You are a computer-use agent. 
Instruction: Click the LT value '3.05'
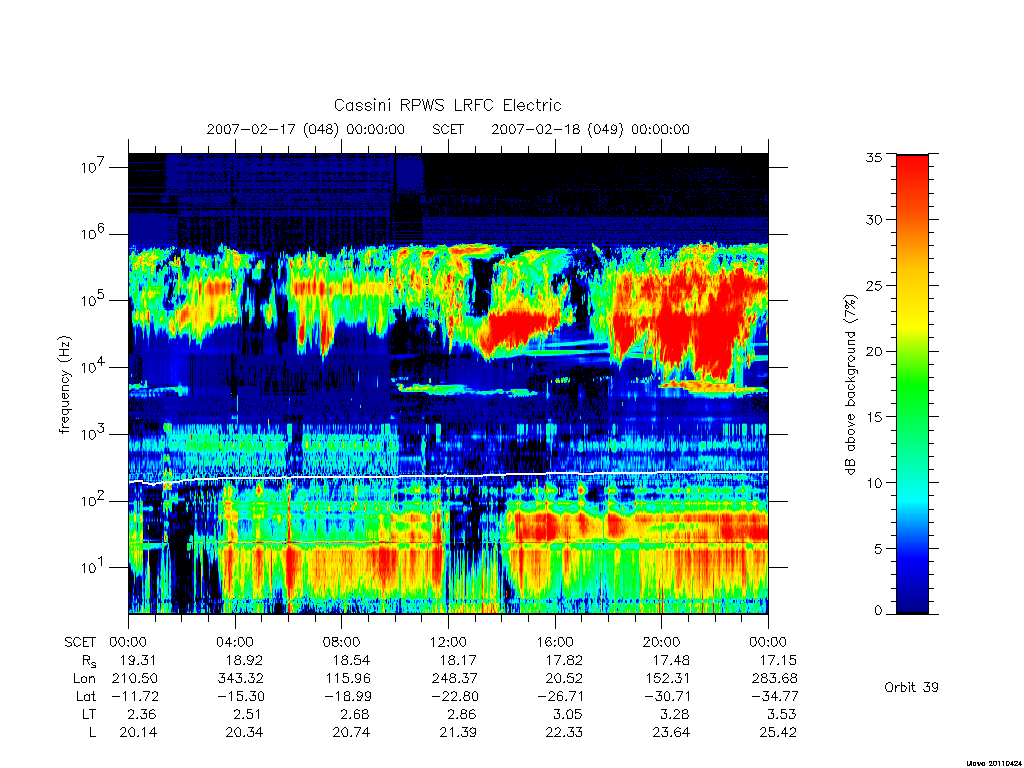[569, 715]
